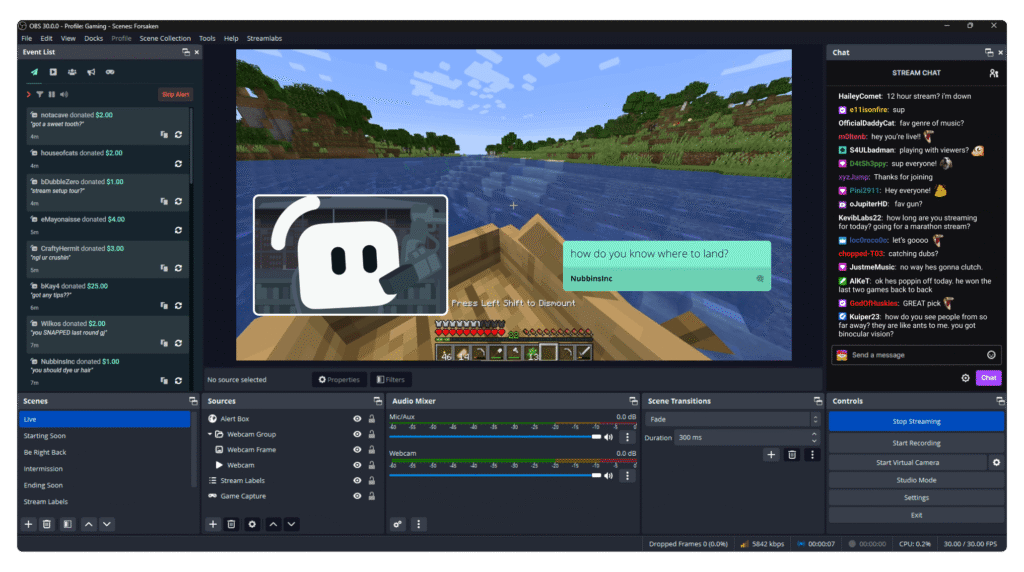Open the Edit menu
1024x572 pixels.
[x=46, y=39]
